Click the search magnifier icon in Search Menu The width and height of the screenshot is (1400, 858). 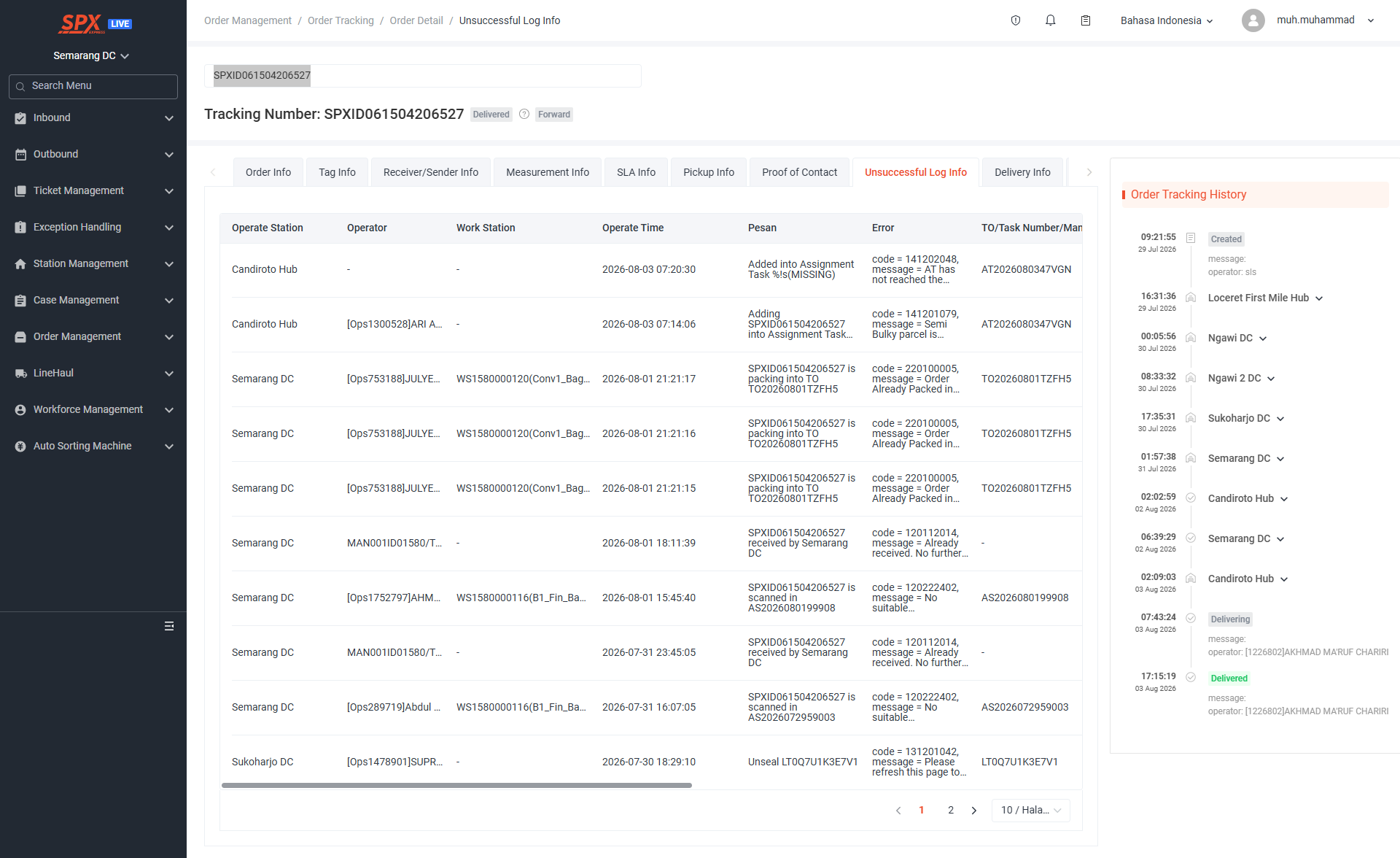(x=20, y=86)
